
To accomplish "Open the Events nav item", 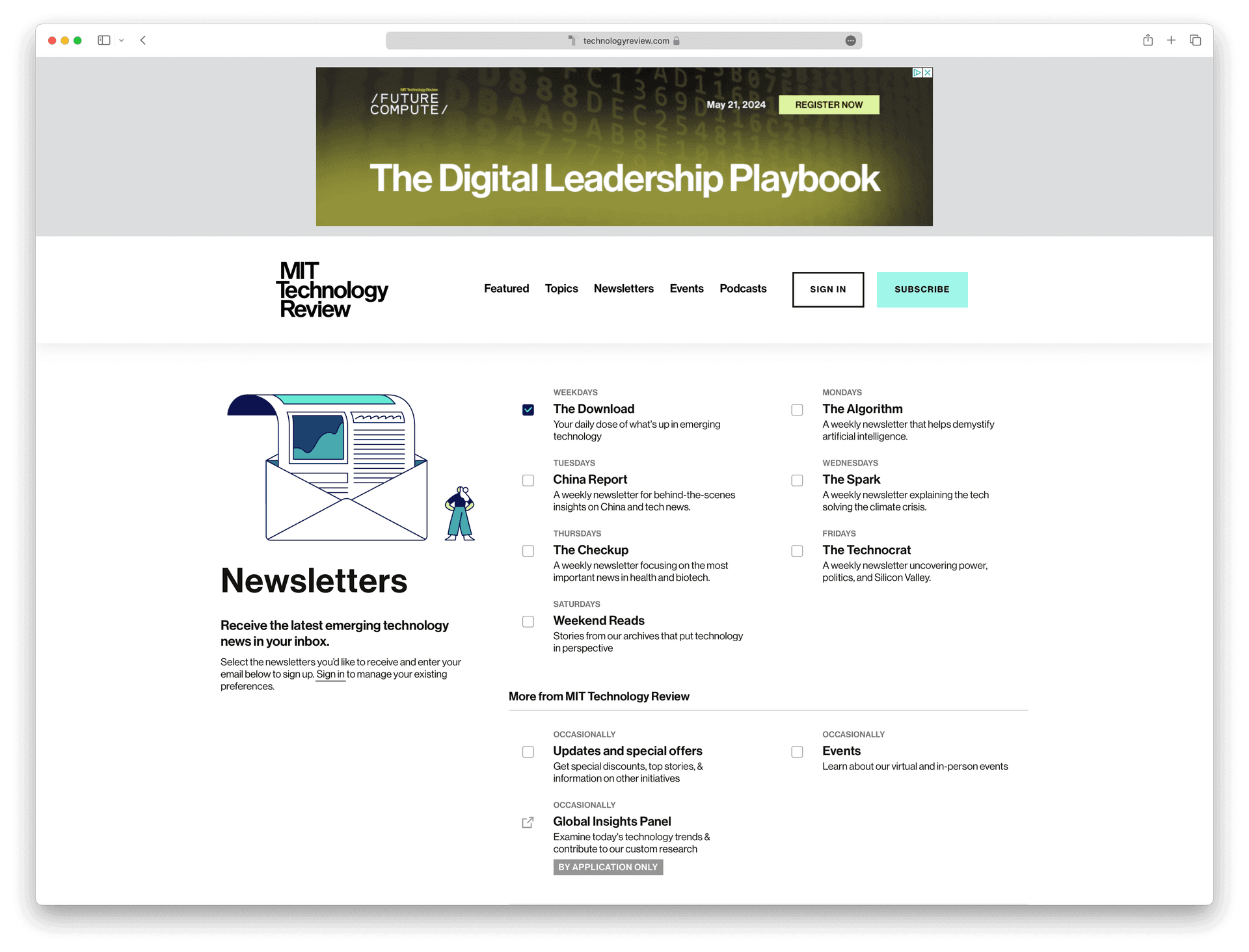I will coord(686,289).
